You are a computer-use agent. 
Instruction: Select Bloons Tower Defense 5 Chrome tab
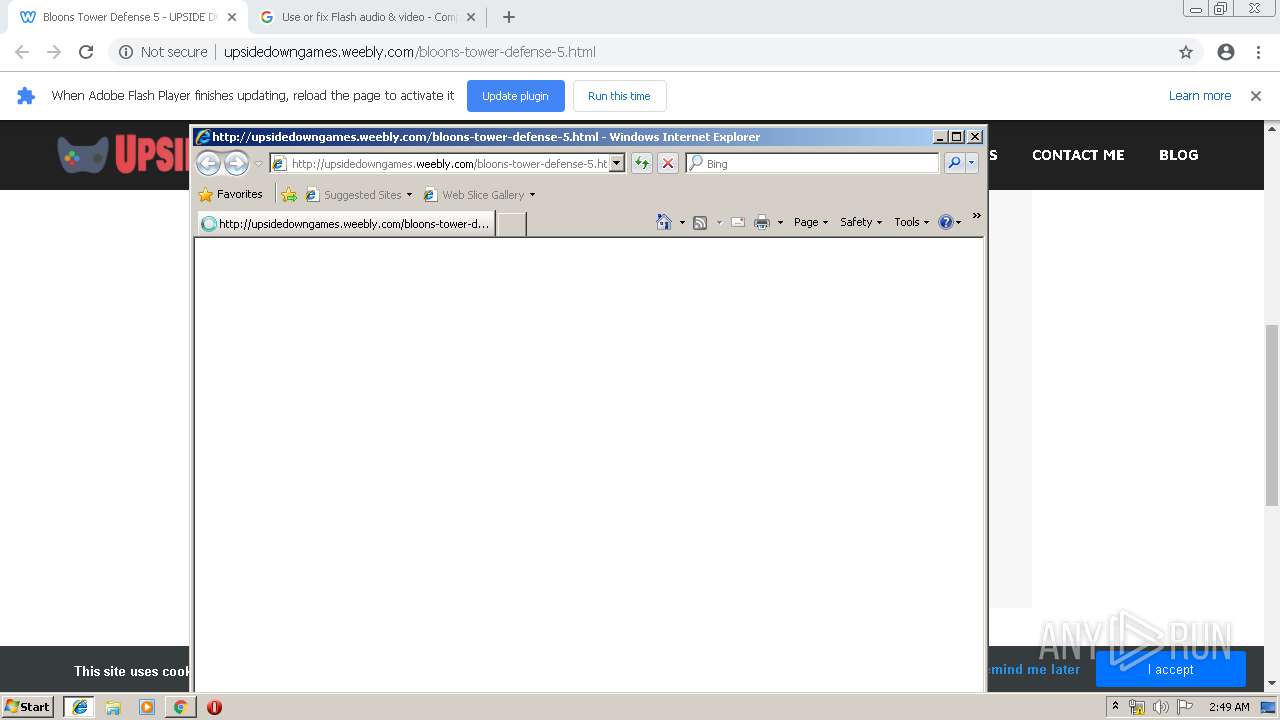[x=127, y=17]
